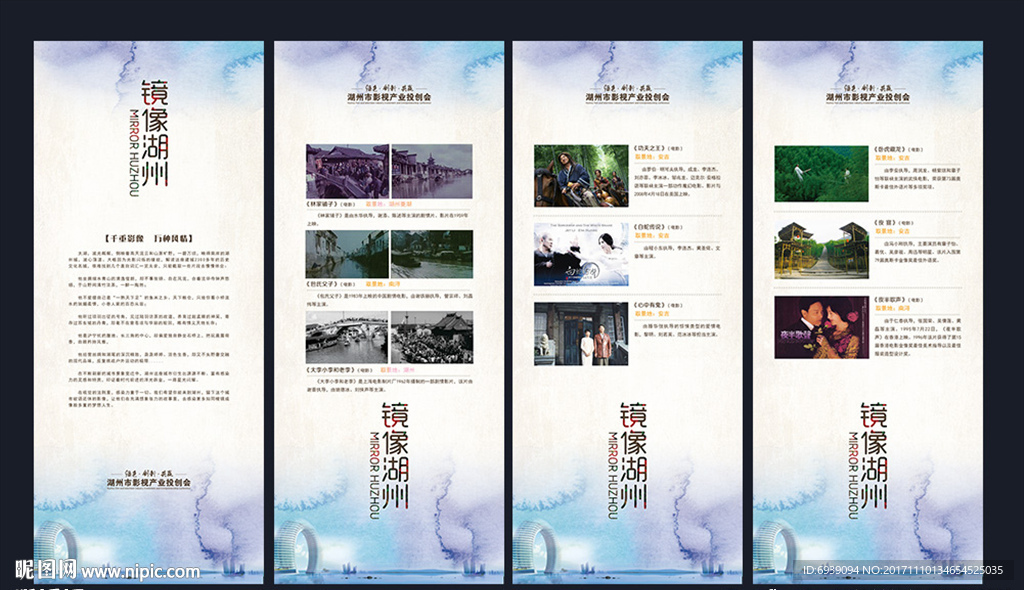Click the arch building illustration on the intro banner
This screenshot has height=590, width=1024.
(x=56, y=548)
